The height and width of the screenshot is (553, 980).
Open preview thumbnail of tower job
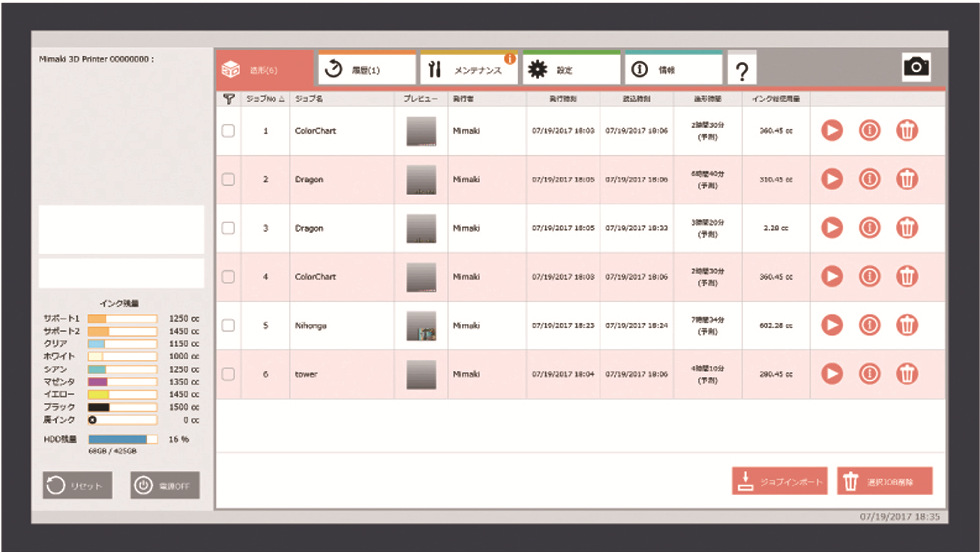[x=421, y=374]
